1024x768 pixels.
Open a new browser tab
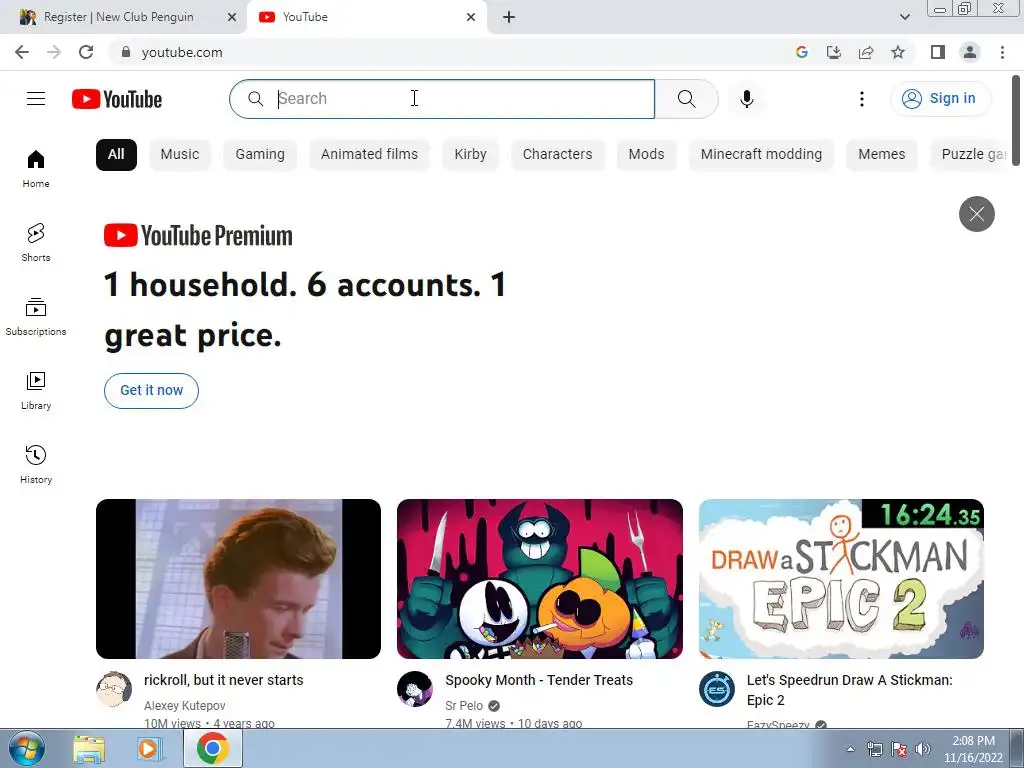509,18
